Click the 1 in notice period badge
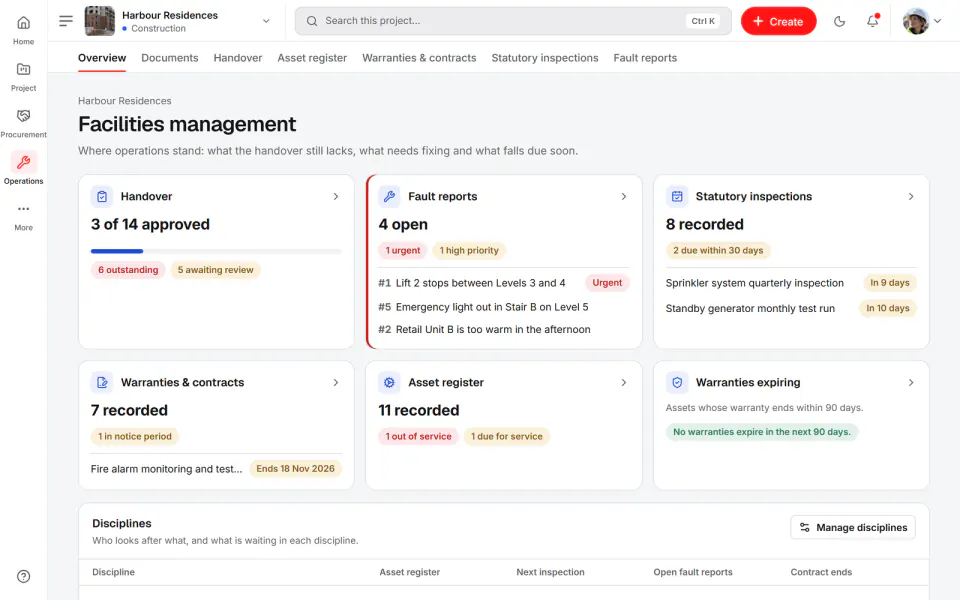This screenshot has width=960, height=600. pyautogui.click(x=135, y=437)
